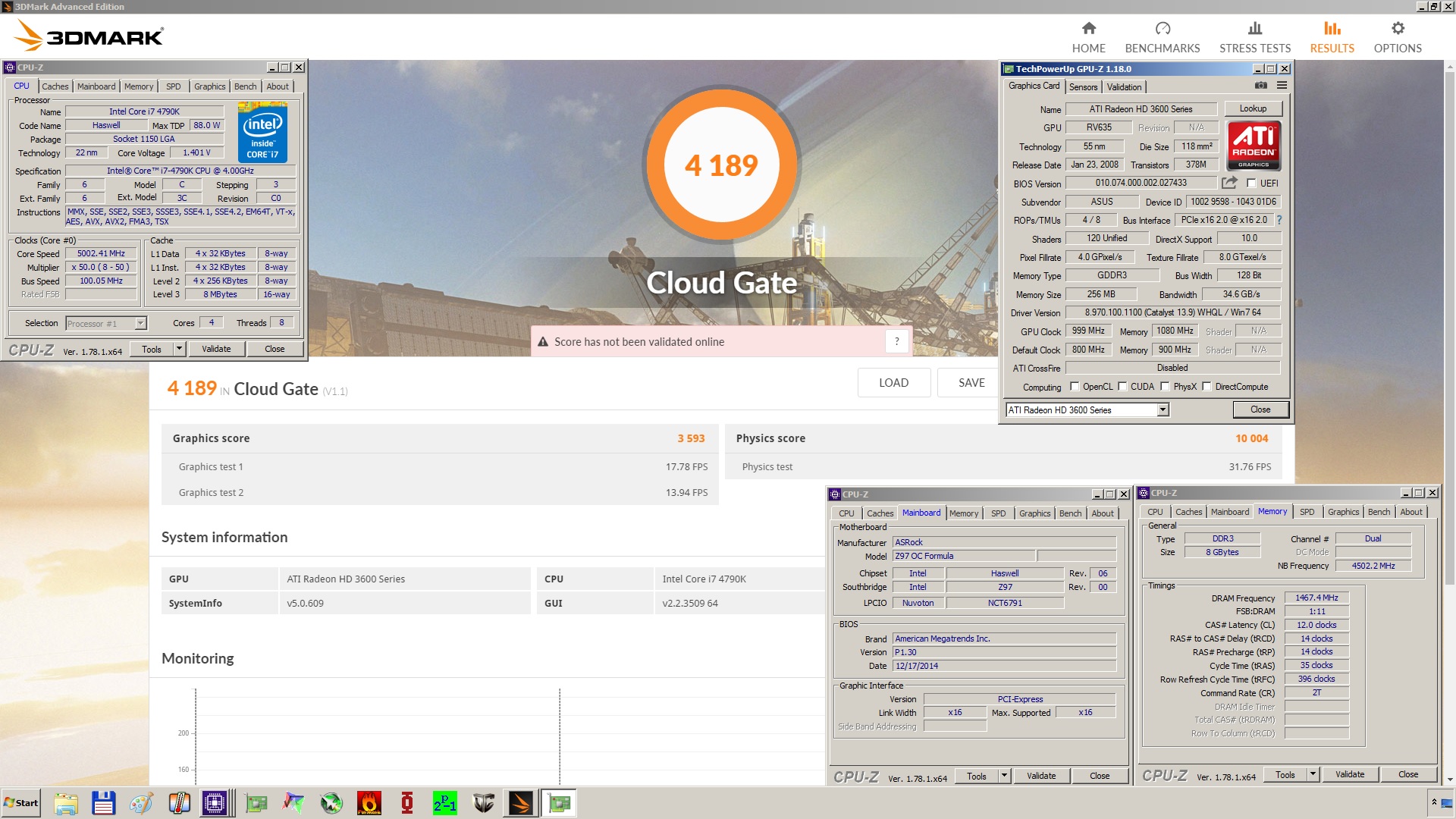The image size is (1456, 819).
Task: Click the Graphics test 2 row
Action: point(440,492)
